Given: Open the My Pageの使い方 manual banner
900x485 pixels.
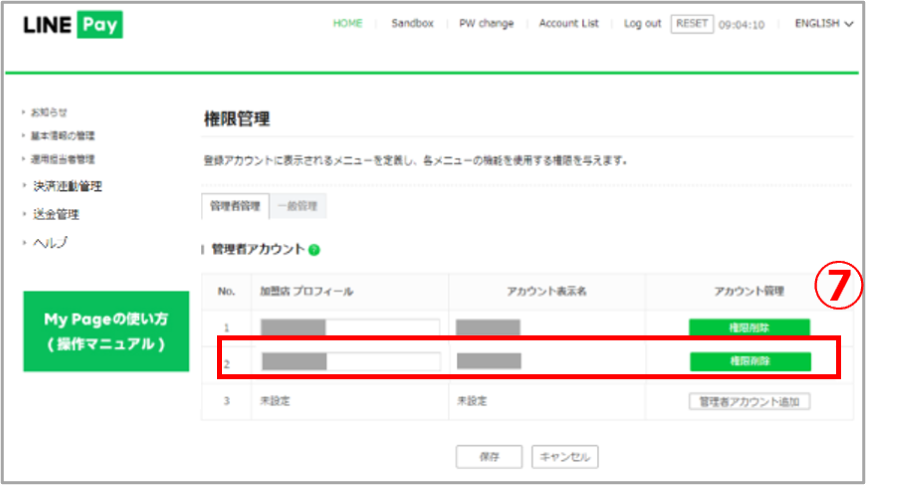Looking at the screenshot, I should [x=106, y=331].
